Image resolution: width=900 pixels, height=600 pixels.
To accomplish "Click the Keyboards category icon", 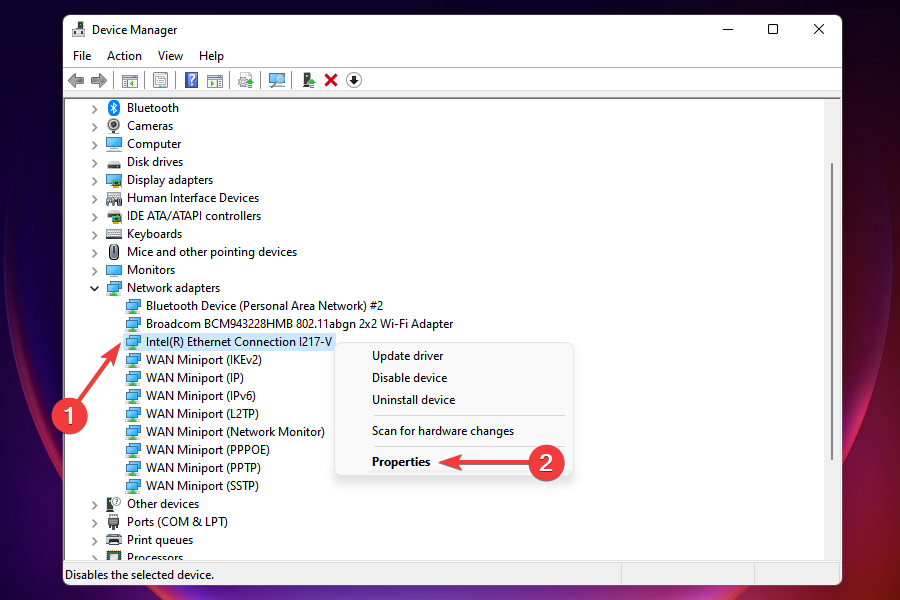I will [x=114, y=234].
